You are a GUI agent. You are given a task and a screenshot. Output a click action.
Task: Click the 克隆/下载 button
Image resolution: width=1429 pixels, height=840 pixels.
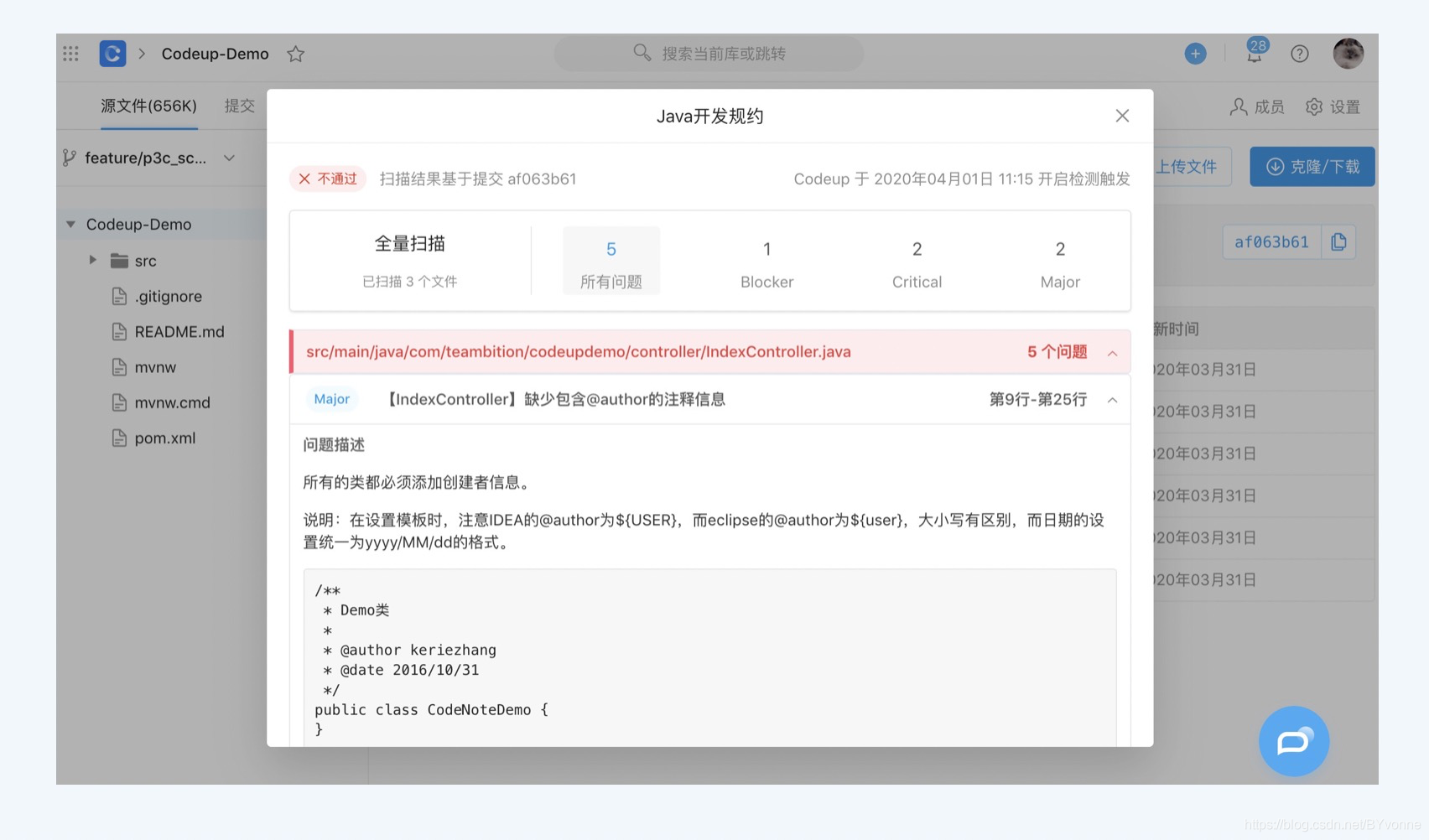[1312, 166]
